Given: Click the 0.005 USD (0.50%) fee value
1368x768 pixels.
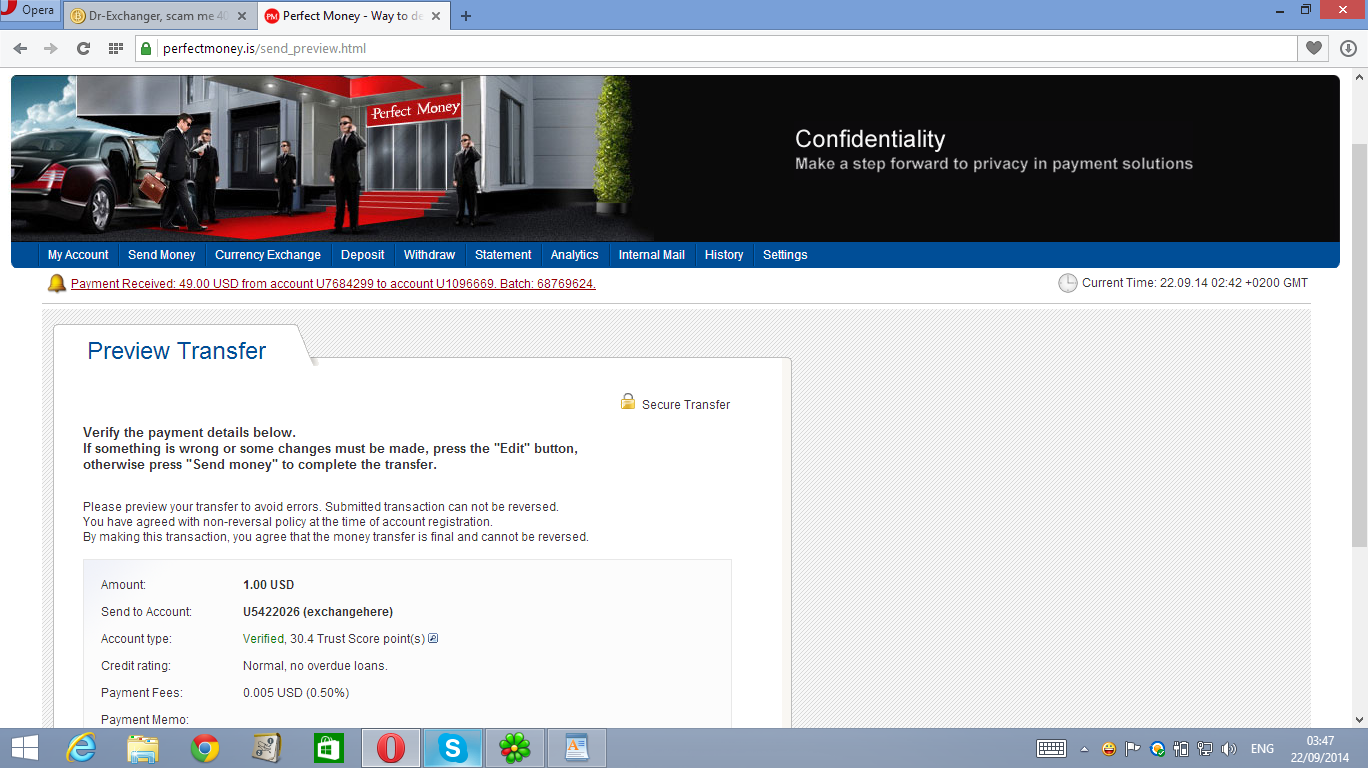Looking at the screenshot, I should point(296,692).
